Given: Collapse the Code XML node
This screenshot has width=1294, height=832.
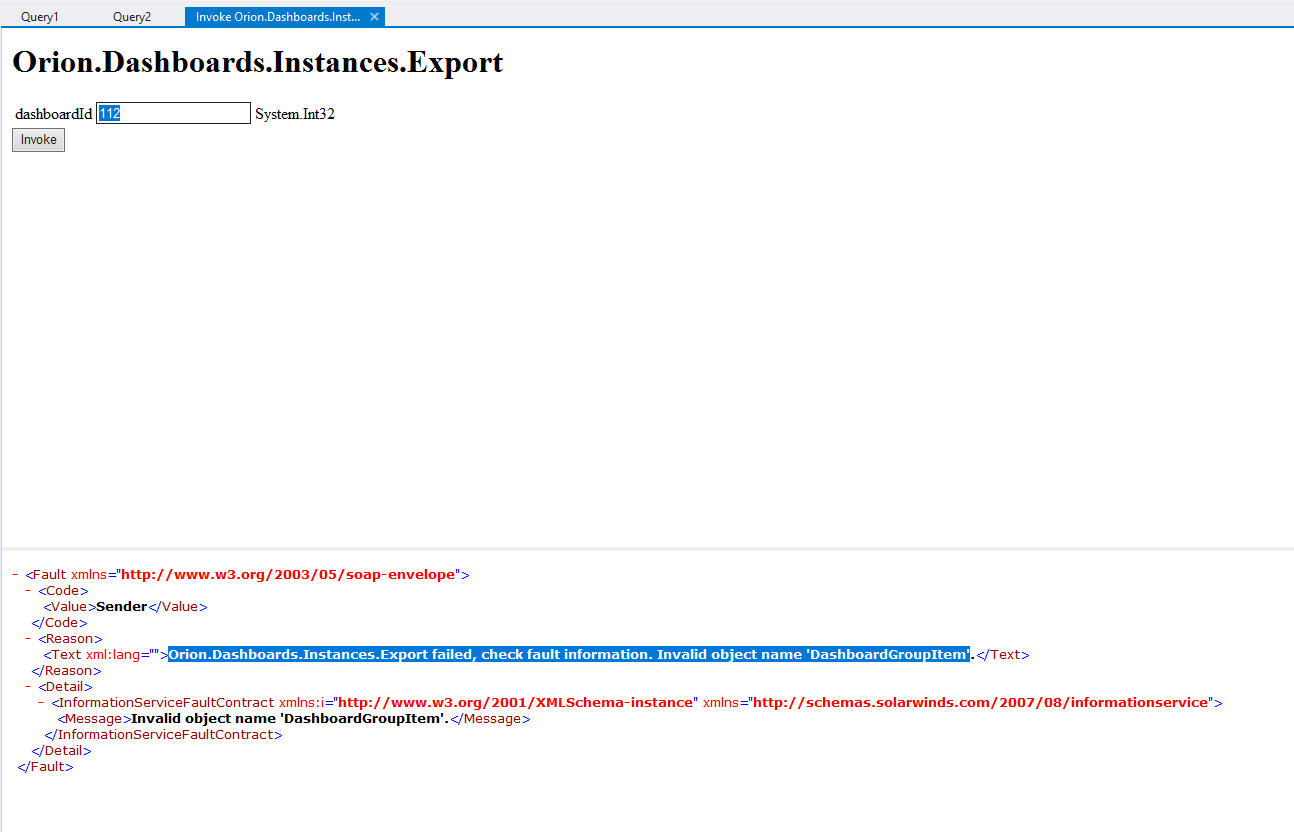Looking at the screenshot, I should click(28, 591).
